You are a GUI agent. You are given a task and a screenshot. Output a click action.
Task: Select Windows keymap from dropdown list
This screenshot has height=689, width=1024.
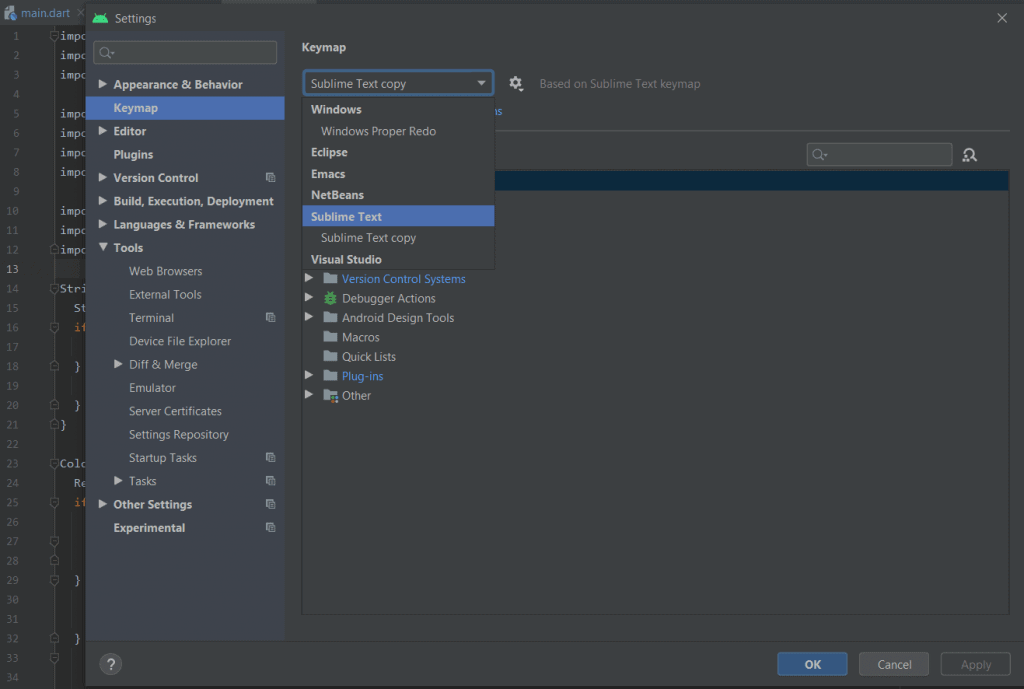(x=398, y=109)
